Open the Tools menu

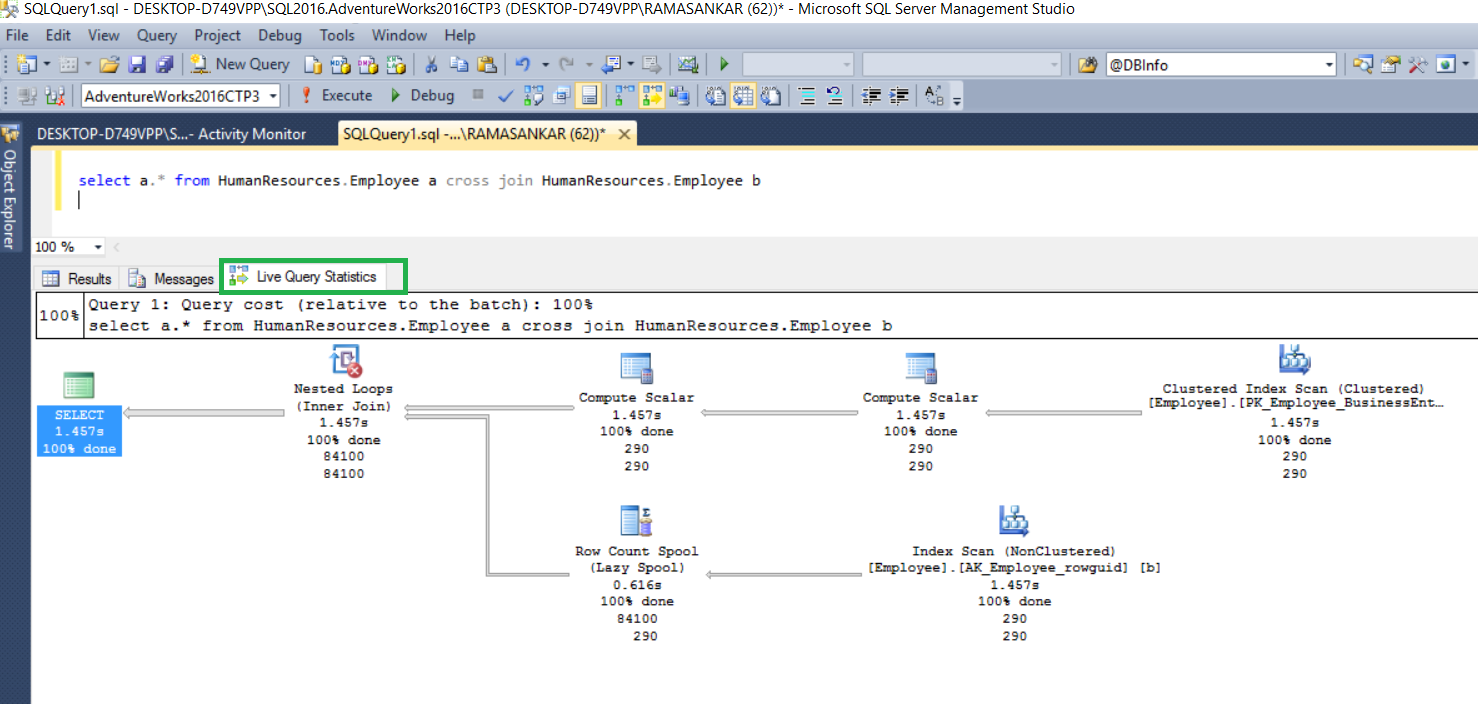tap(337, 35)
